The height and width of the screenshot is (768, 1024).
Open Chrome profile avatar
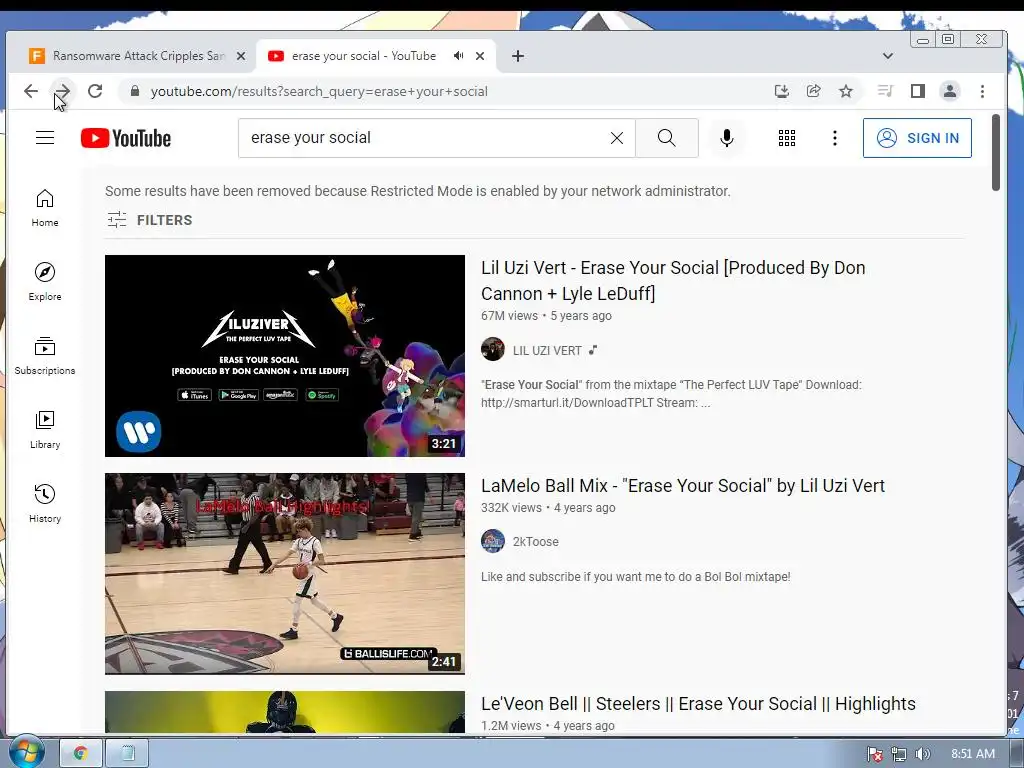(950, 91)
